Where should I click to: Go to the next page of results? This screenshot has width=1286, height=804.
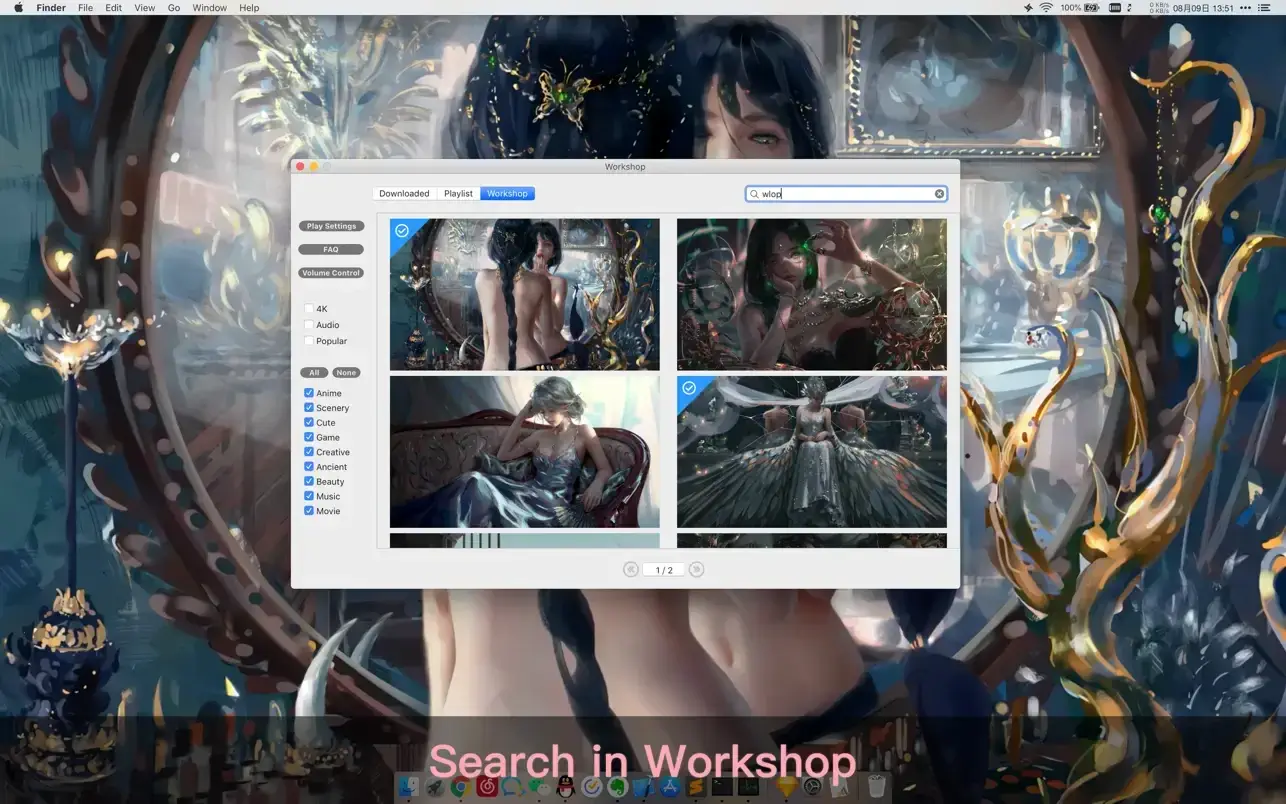coord(697,570)
